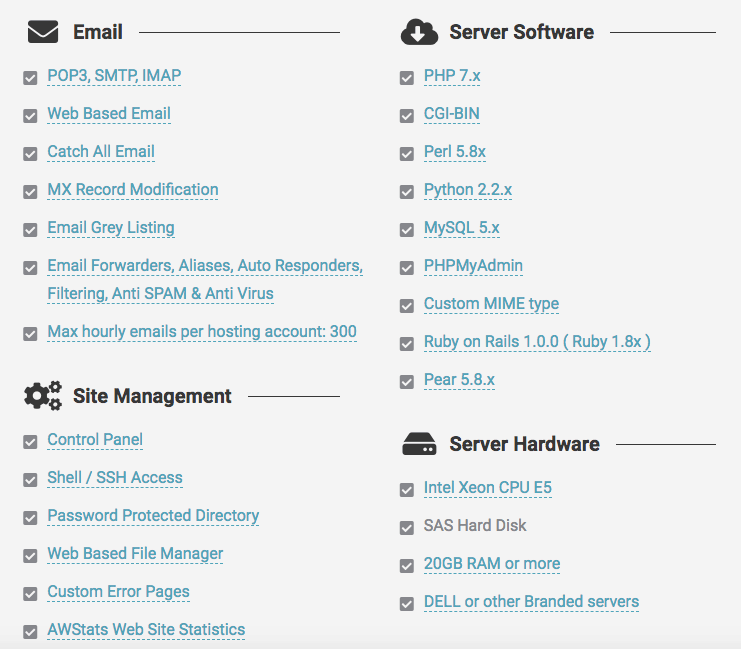741x649 pixels.
Task: Open the Web Based File Manager link
Action: point(135,554)
